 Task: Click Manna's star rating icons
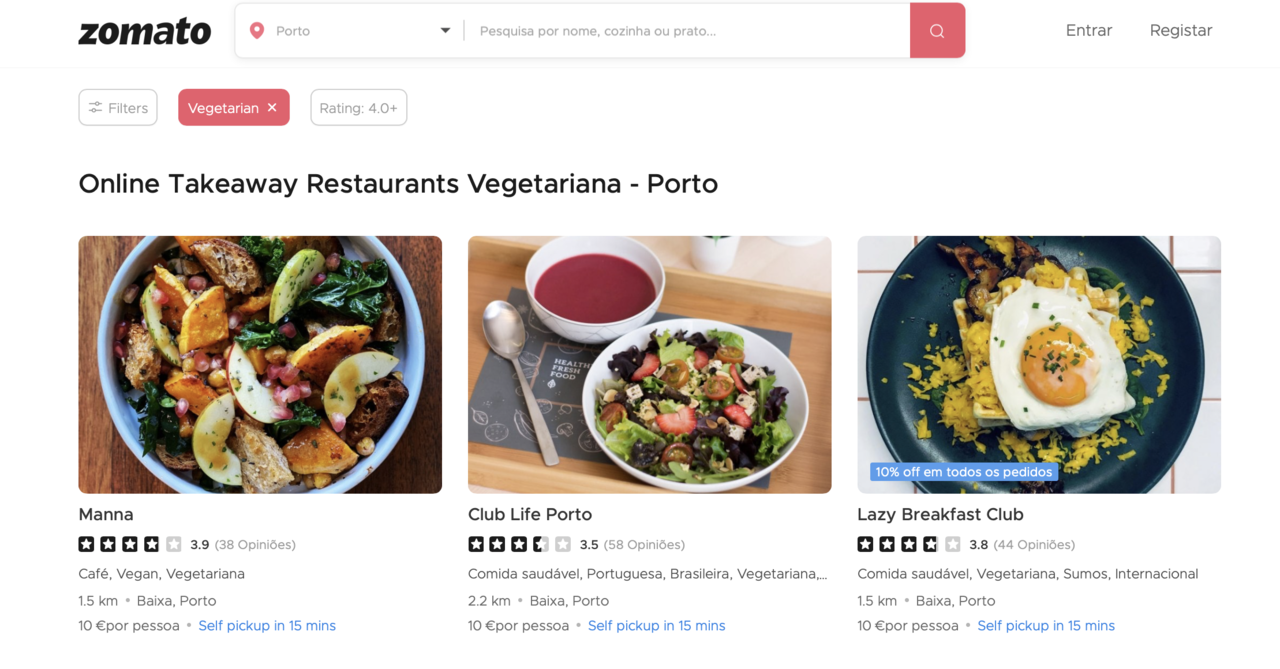pyautogui.click(x=130, y=545)
